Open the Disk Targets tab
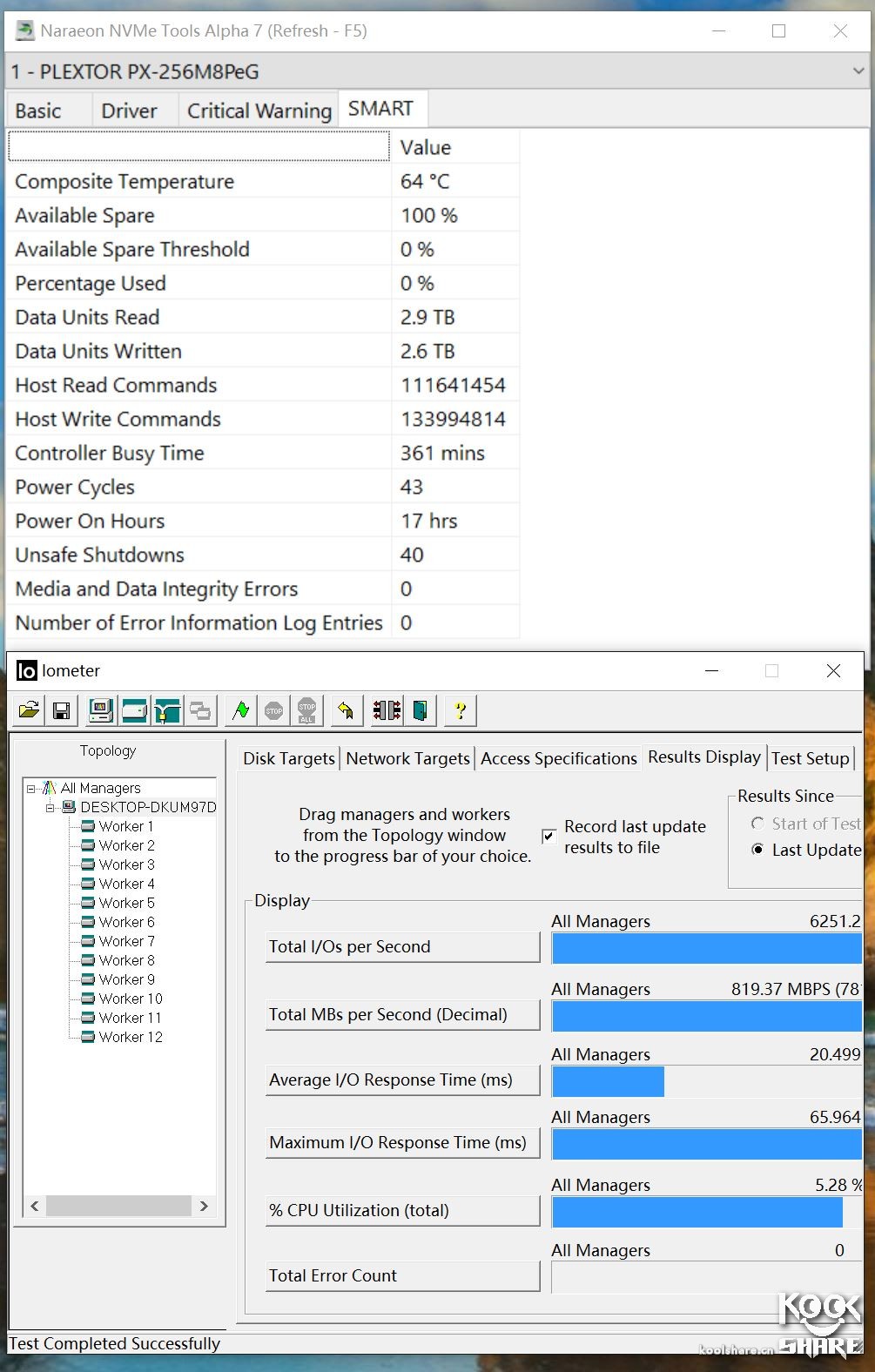The image size is (875, 1372). click(x=289, y=758)
